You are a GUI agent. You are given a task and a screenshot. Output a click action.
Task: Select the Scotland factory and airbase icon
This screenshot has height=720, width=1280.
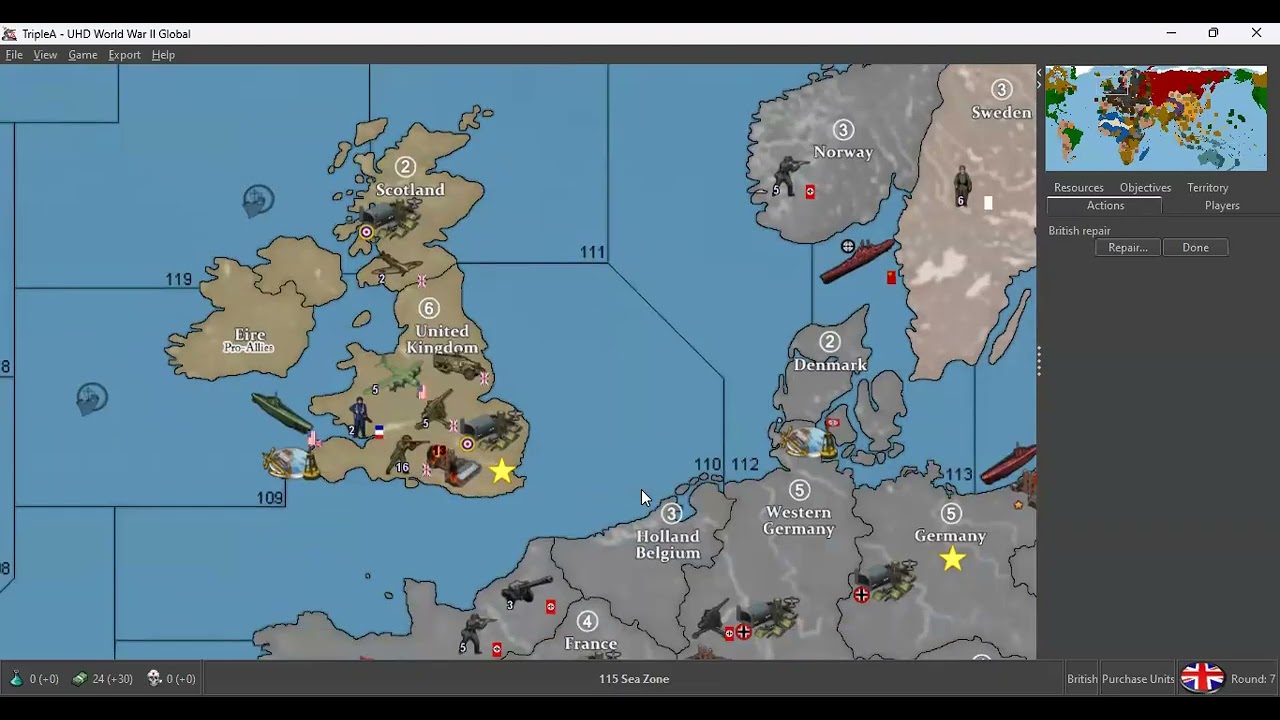[390, 217]
